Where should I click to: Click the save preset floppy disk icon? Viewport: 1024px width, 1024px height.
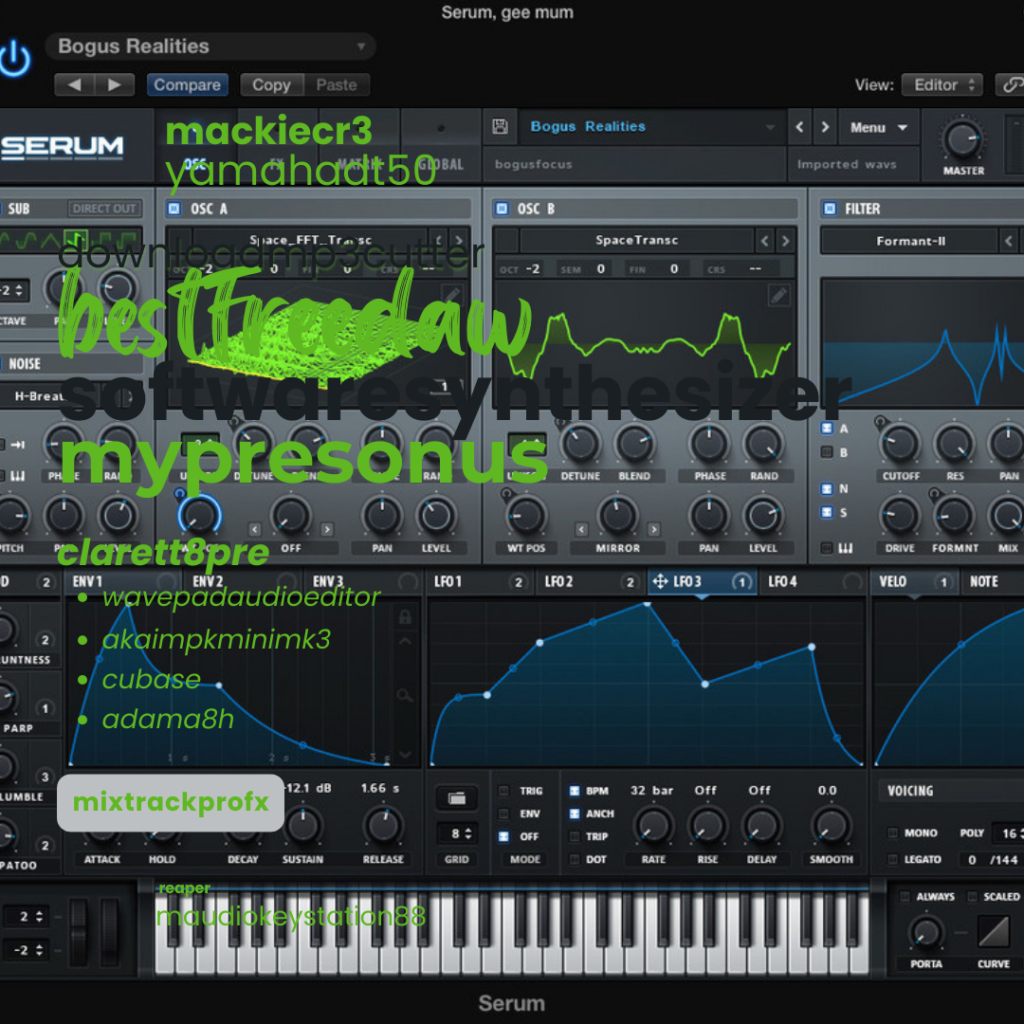coord(500,127)
